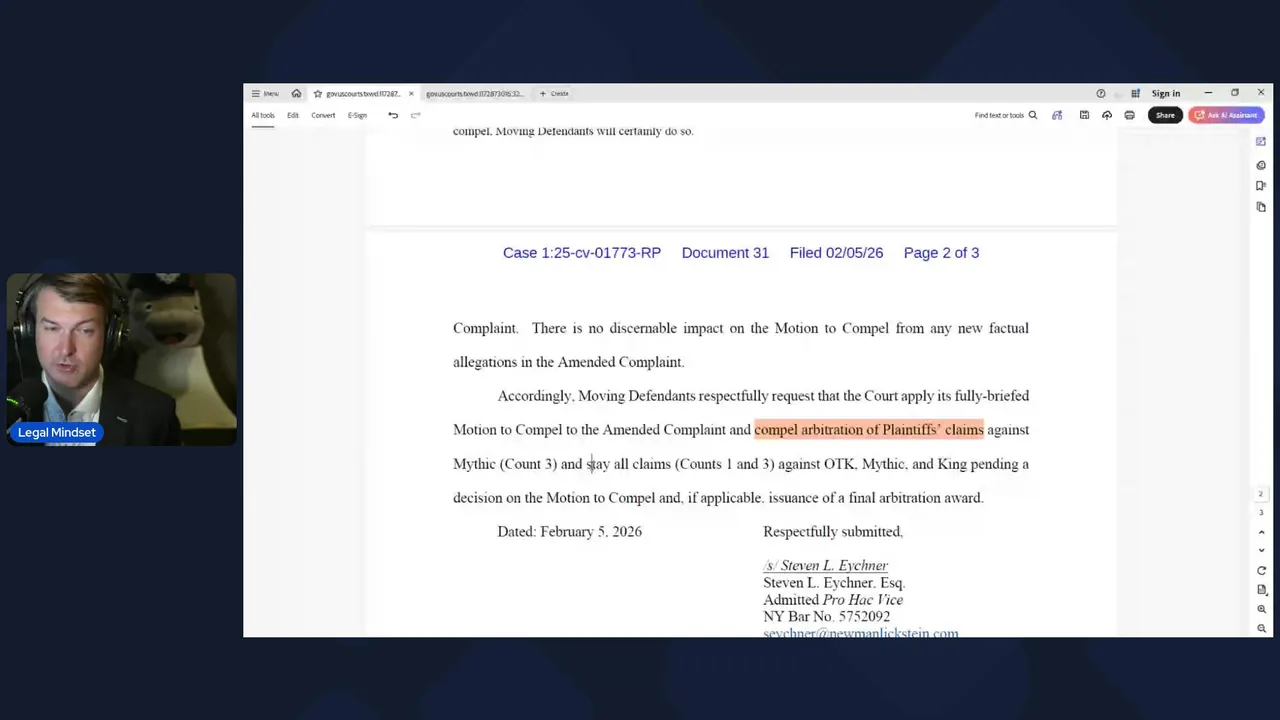Click the Find text or tools search
The height and width of the screenshot is (720, 1280).
pos(1006,115)
